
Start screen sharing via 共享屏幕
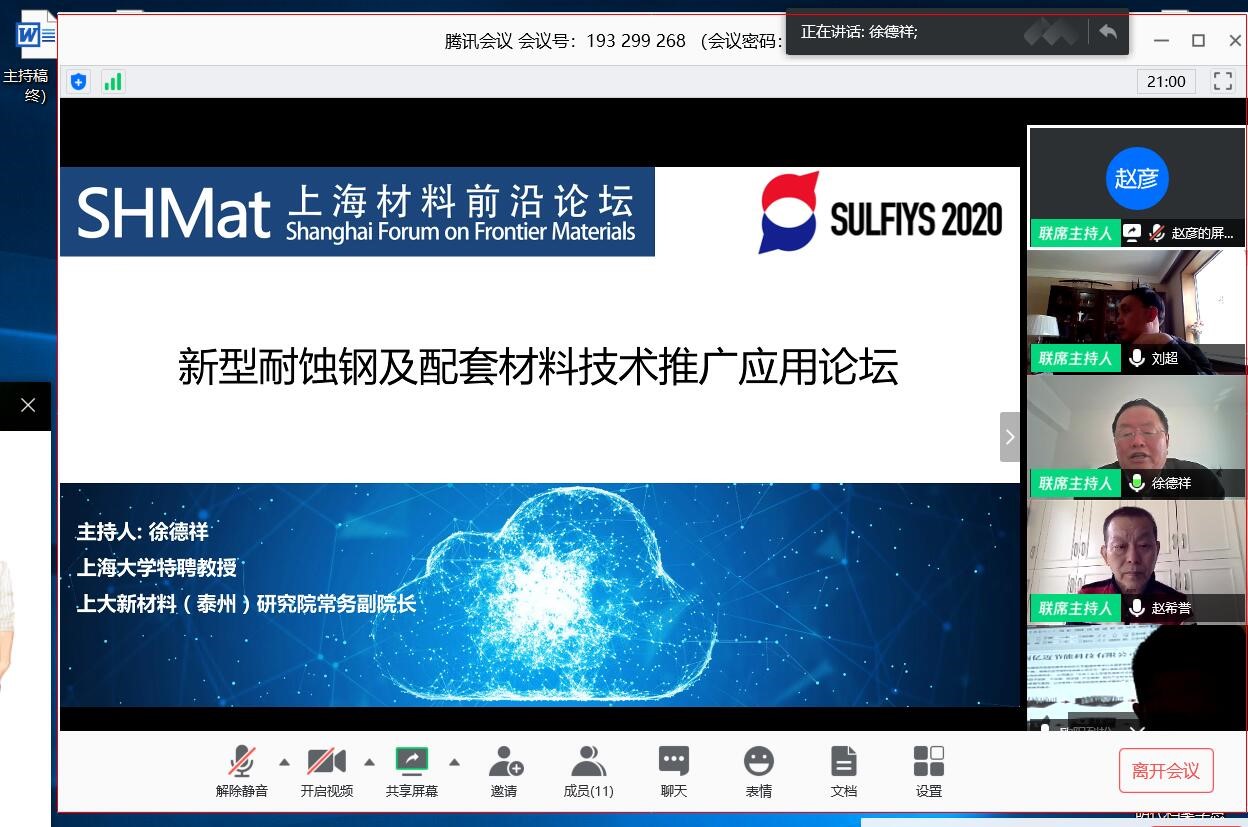[411, 763]
